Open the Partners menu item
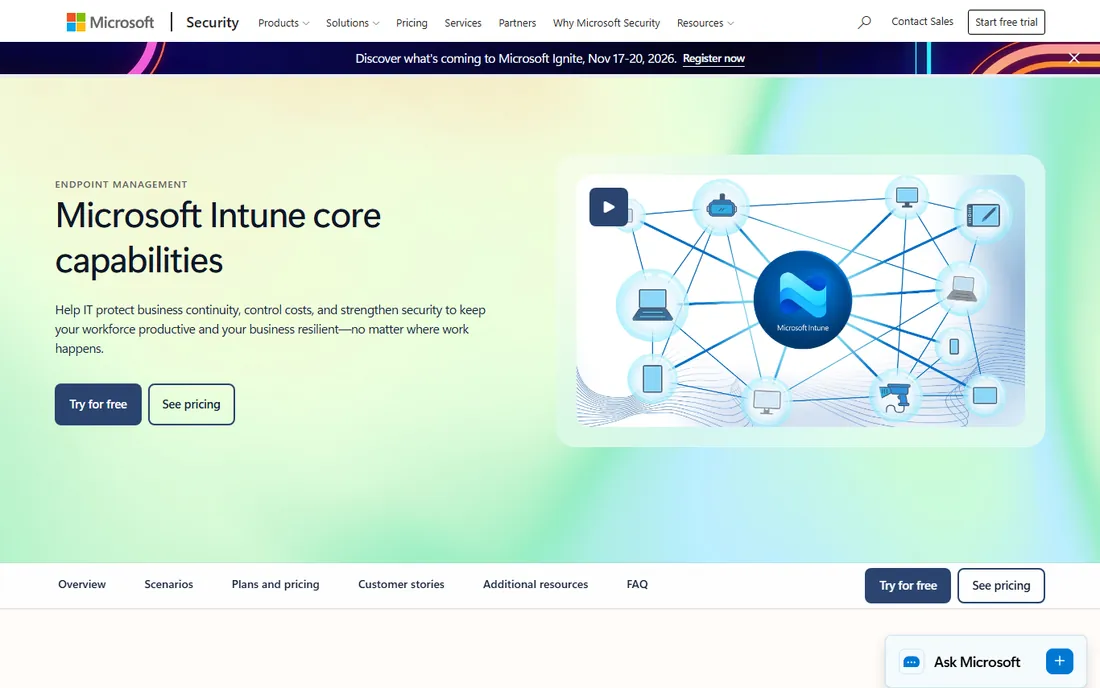Image resolution: width=1100 pixels, height=688 pixels. (517, 23)
